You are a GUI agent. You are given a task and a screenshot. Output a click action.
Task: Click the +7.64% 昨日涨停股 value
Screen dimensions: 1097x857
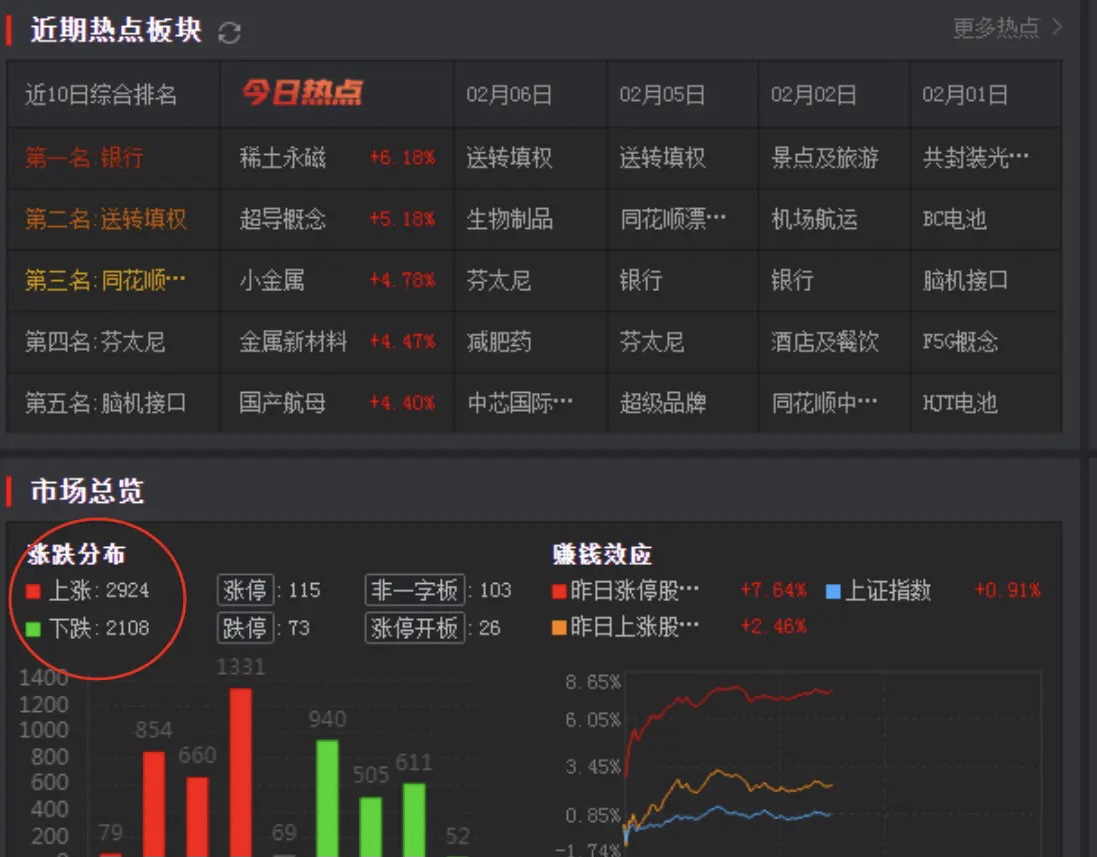coord(773,590)
